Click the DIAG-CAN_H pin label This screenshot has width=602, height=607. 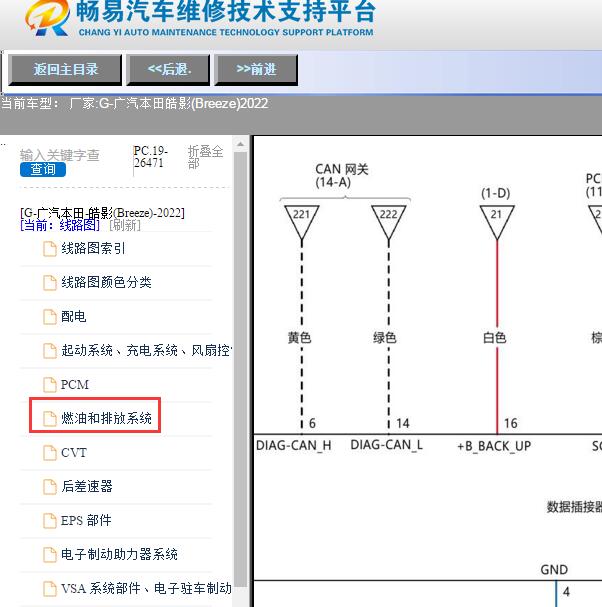(x=294, y=446)
